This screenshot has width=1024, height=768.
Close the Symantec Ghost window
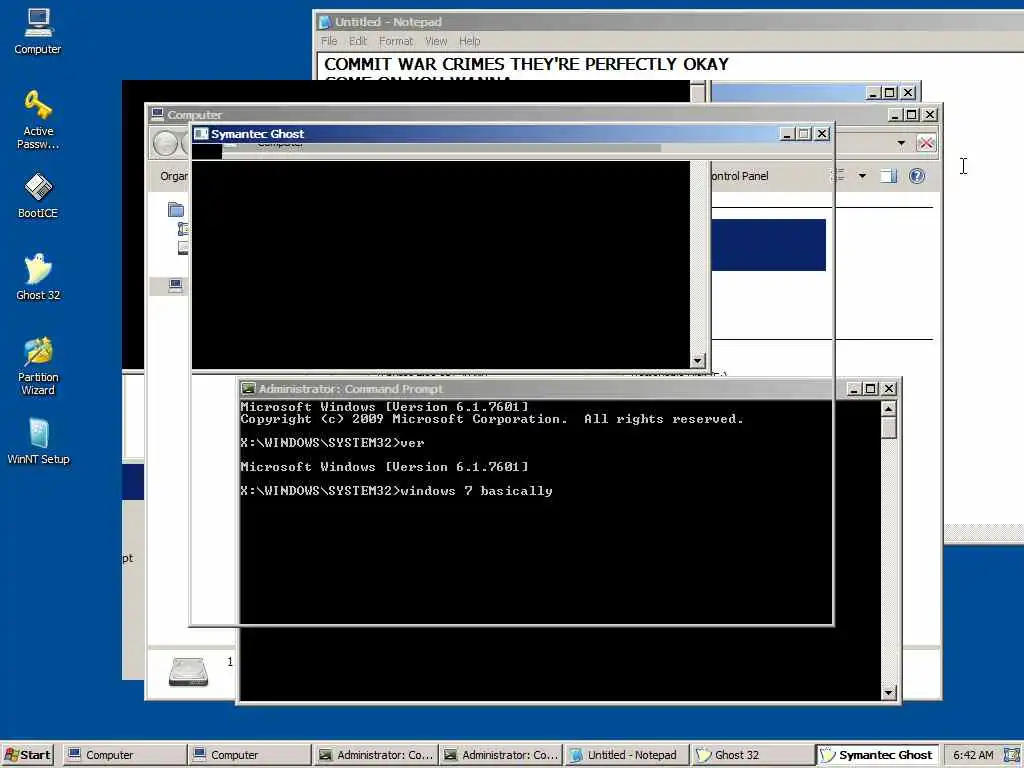[x=822, y=134]
